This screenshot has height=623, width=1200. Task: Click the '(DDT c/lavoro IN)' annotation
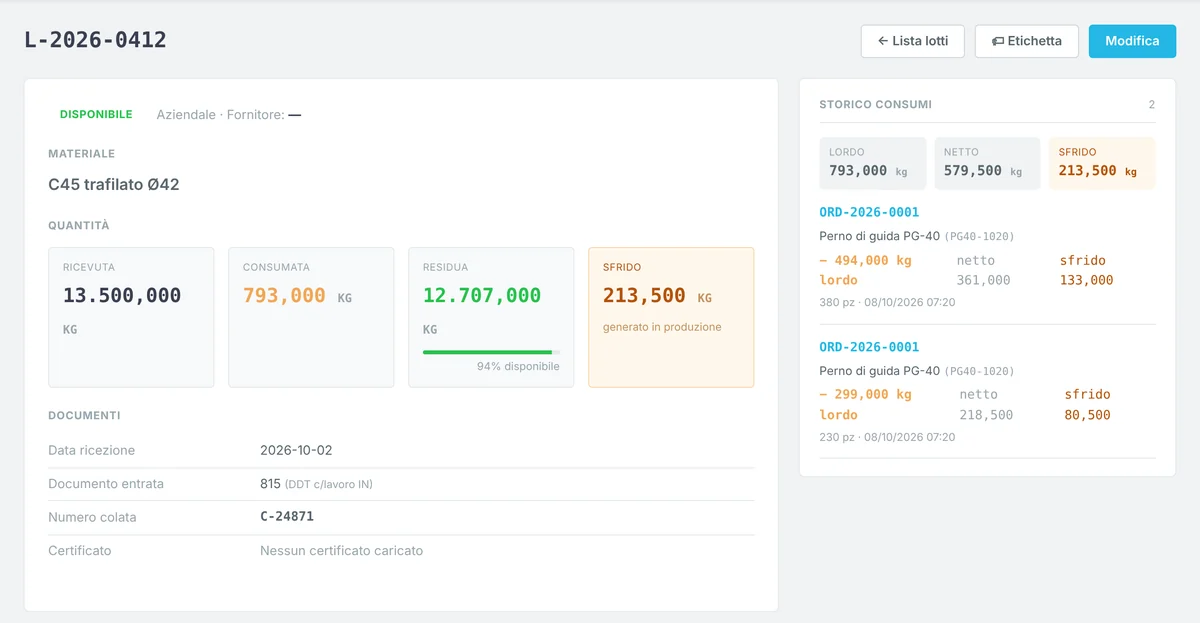pos(329,485)
